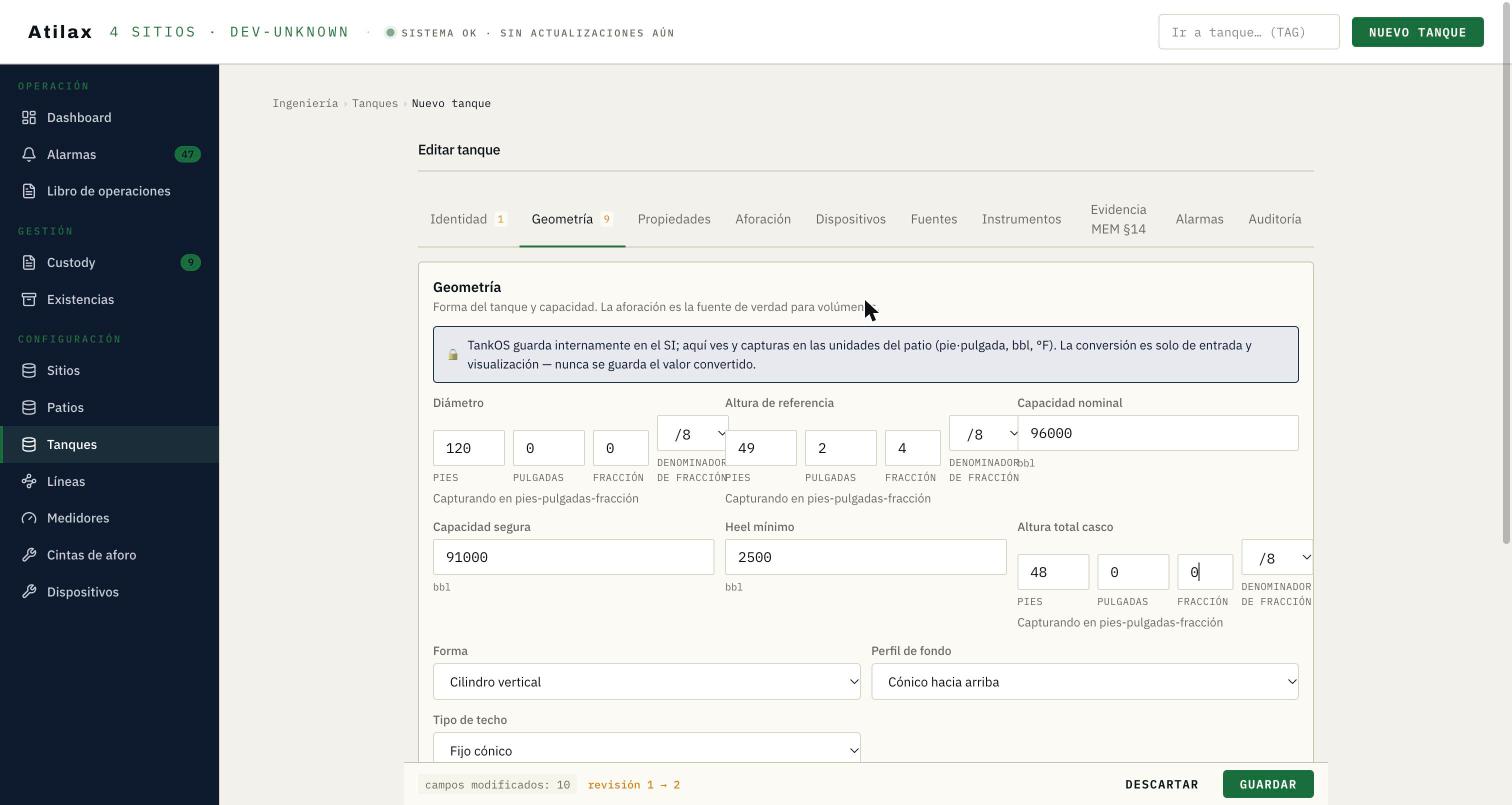Click the Alarmas bell icon

[29, 155]
